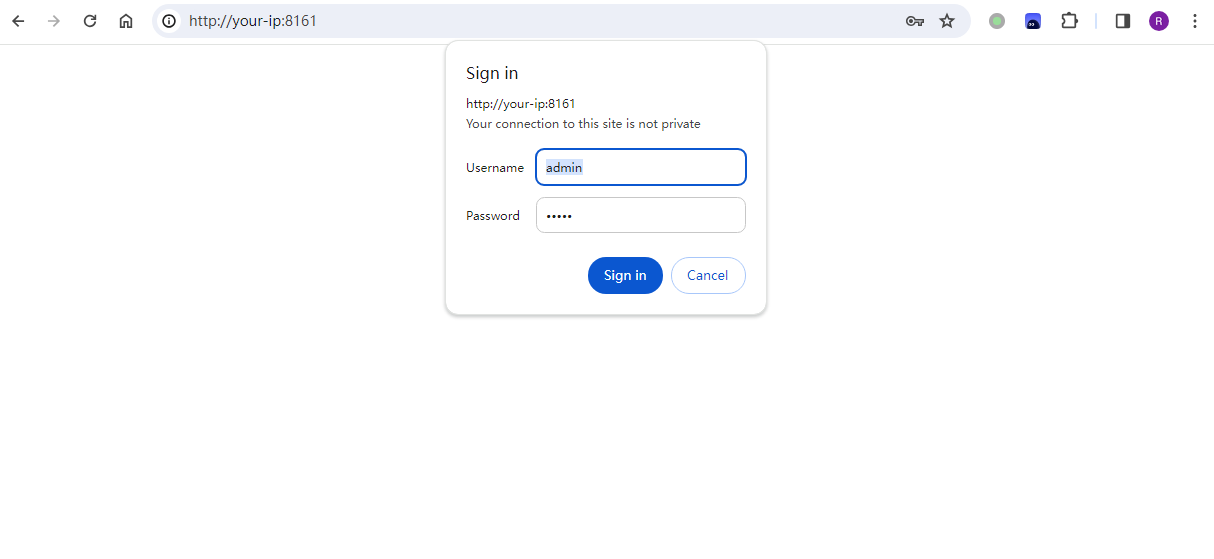This screenshot has width=1214, height=559.
Task: Go to the browser home page
Action: [126, 21]
